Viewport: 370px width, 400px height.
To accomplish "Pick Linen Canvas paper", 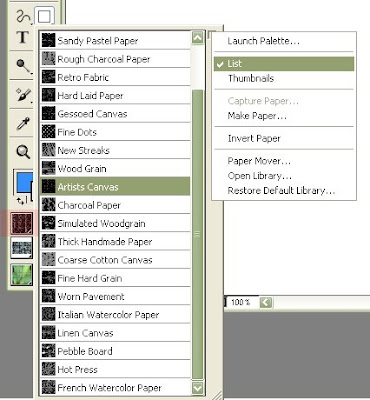I will [115, 333].
